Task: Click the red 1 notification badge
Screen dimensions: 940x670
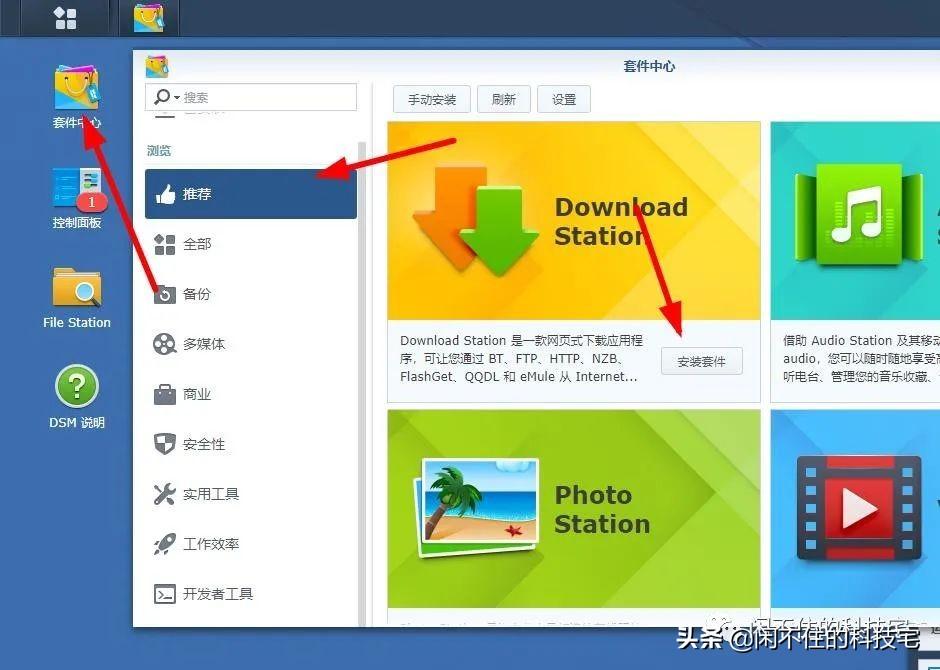Action: [92, 202]
